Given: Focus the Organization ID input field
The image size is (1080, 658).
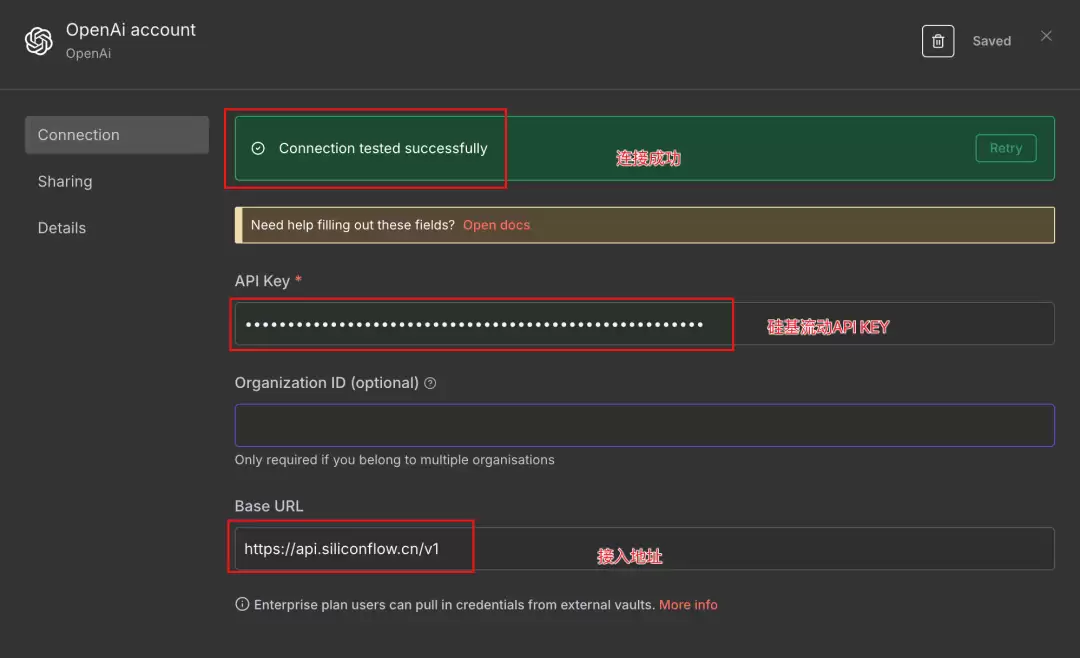Looking at the screenshot, I should [x=644, y=425].
